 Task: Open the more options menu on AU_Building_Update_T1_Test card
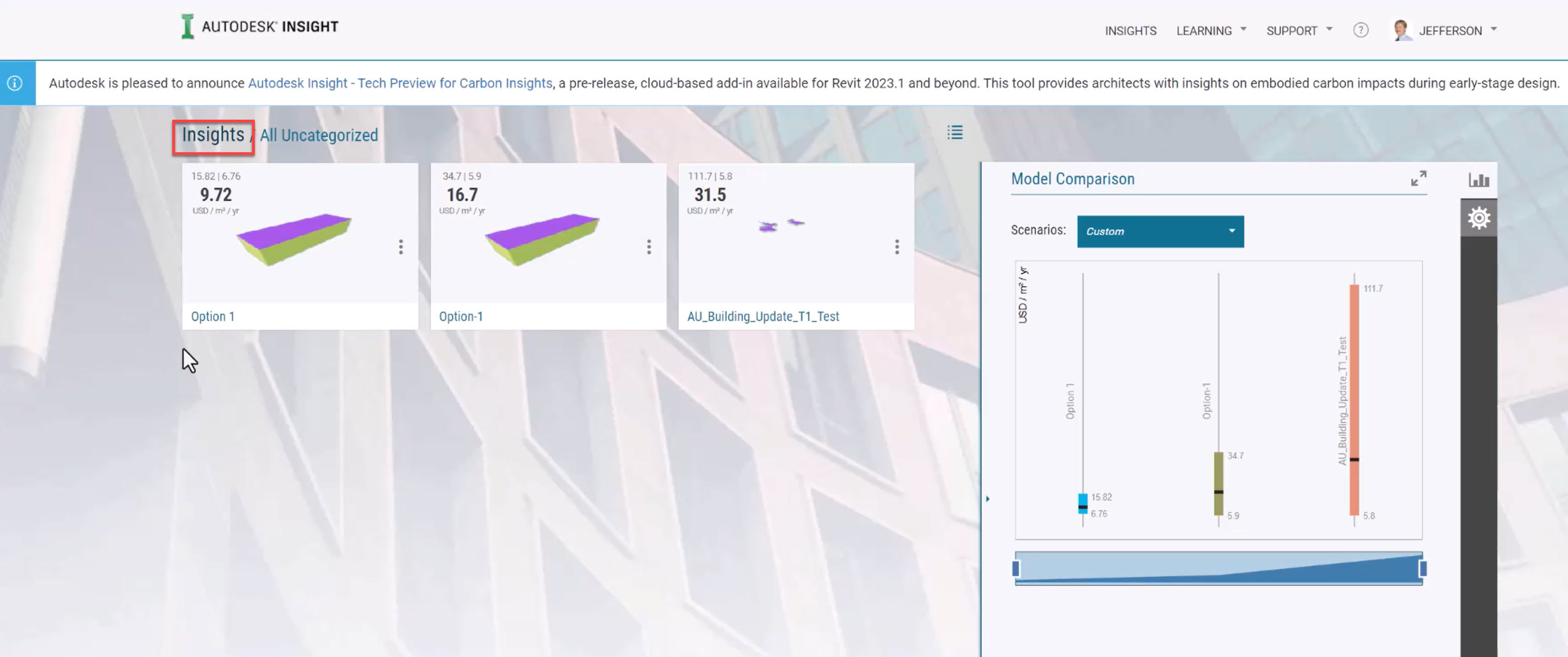click(x=897, y=247)
